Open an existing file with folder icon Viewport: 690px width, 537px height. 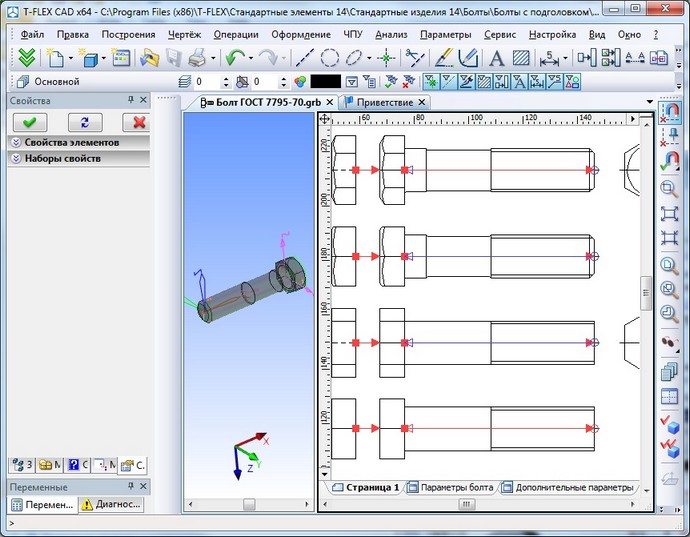coord(149,58)
